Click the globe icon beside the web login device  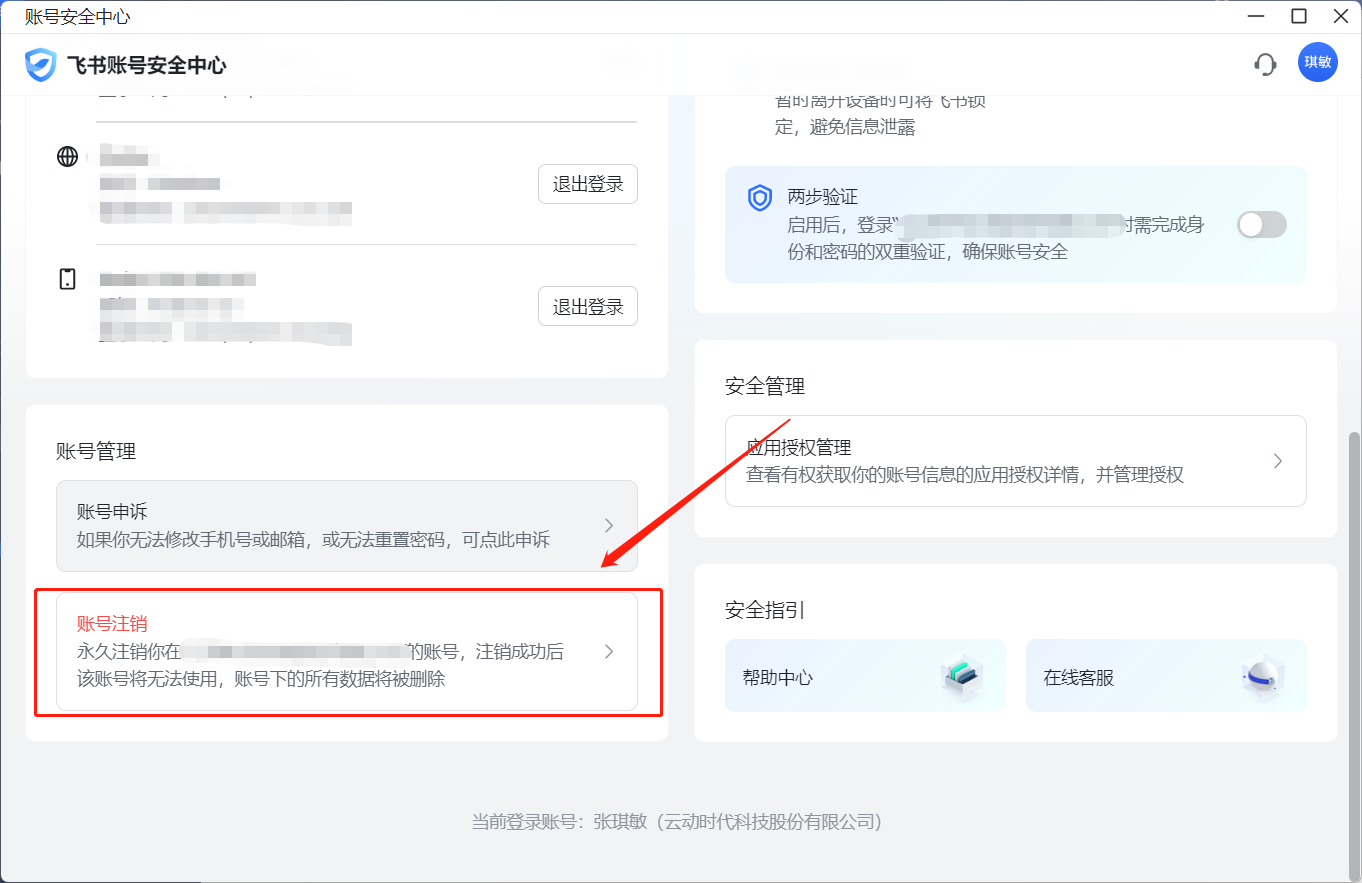(x=66, y=156)
